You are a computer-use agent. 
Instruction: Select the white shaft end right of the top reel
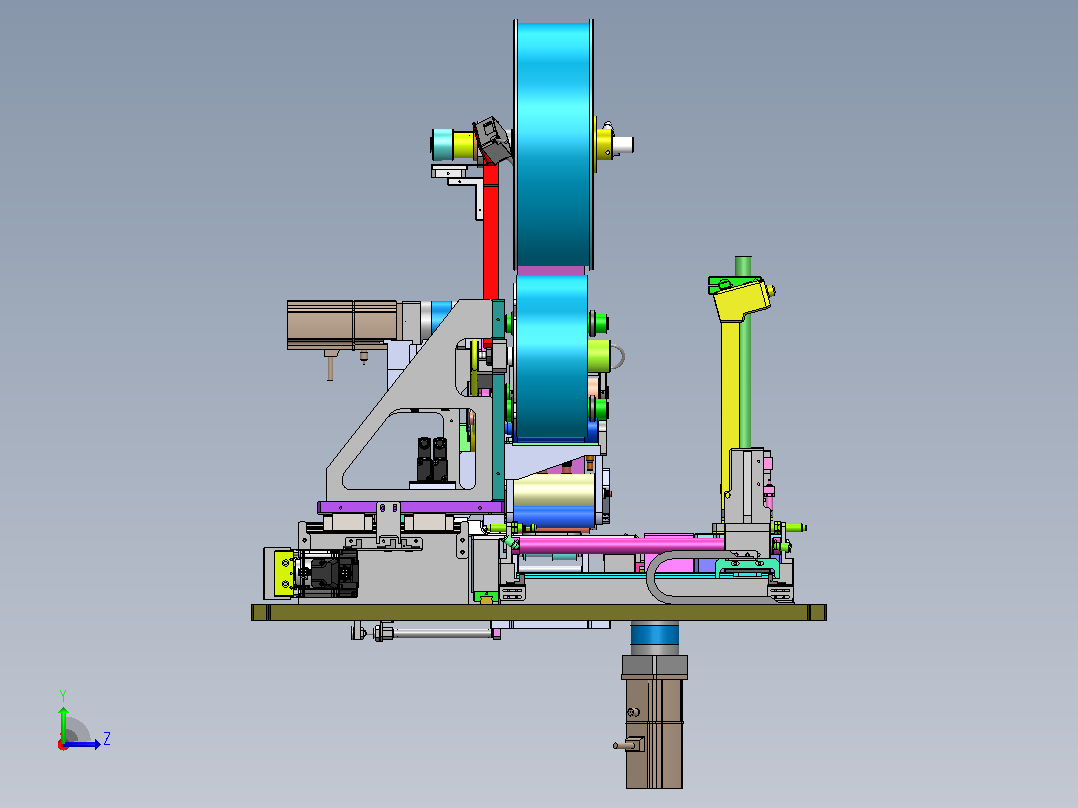pos(623,145)
